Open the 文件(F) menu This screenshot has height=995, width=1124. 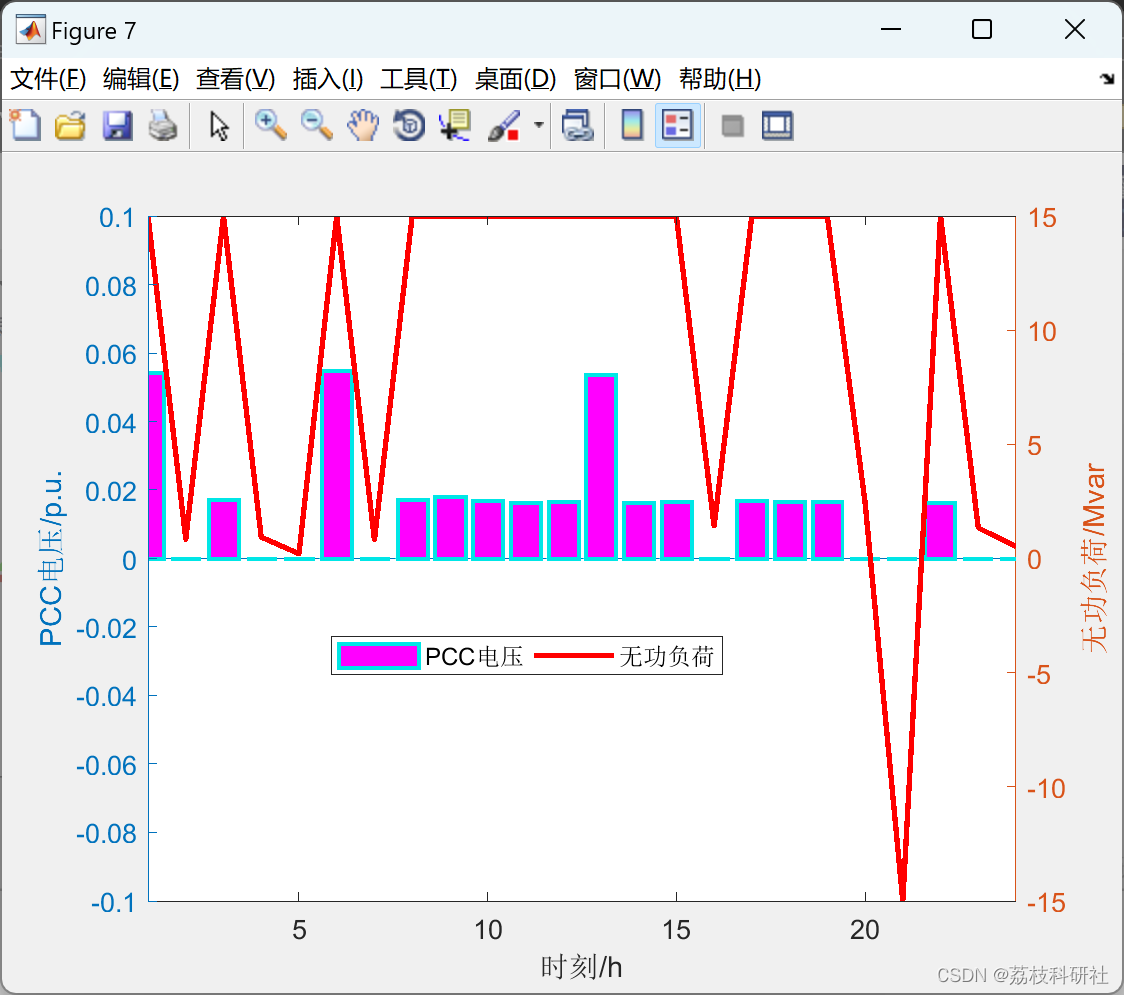point(48,79)
